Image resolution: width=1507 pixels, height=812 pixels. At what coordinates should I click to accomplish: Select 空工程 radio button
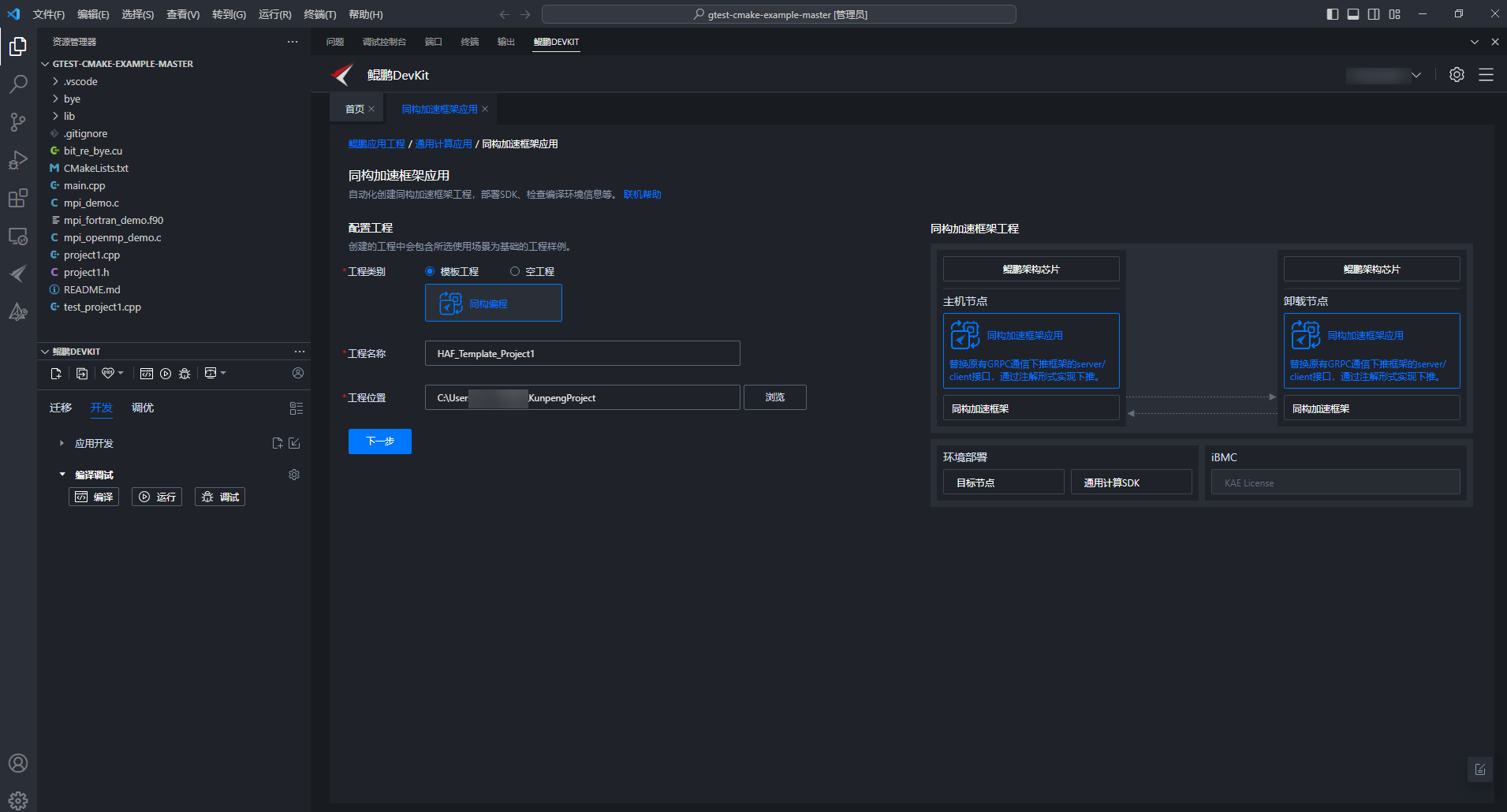coord(515,271)
